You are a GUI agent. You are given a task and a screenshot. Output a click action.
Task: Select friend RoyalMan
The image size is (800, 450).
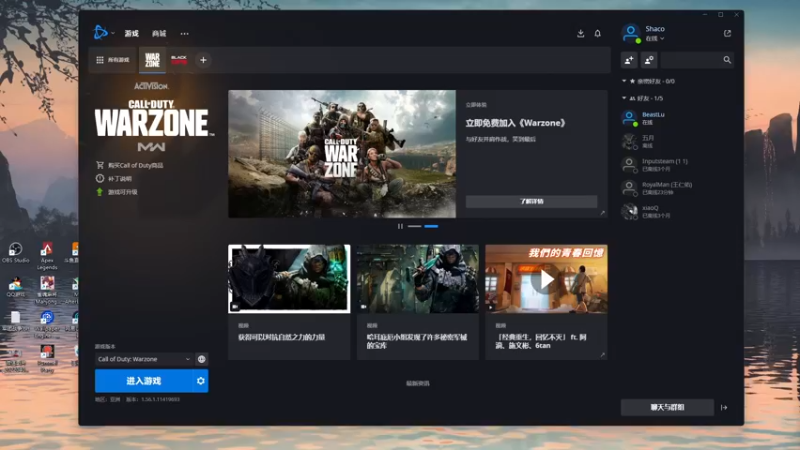[x=677, y=188]
